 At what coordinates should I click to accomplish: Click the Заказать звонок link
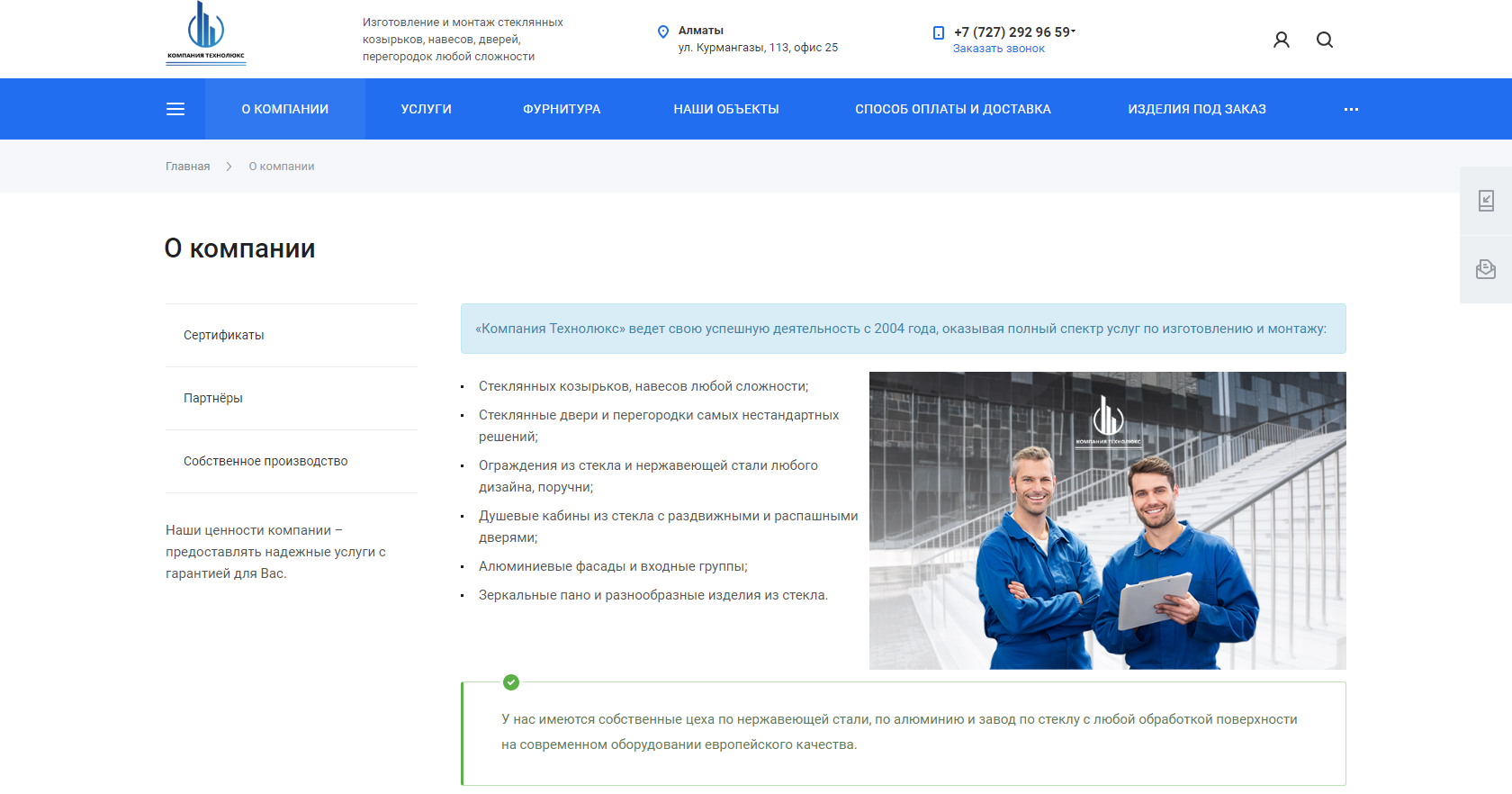(999, 49)
